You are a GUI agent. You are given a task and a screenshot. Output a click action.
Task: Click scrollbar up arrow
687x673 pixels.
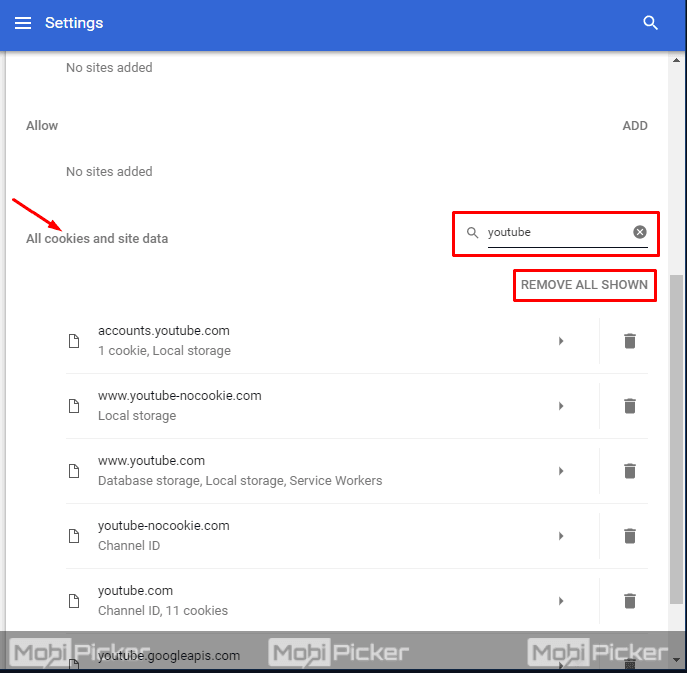pos(676,60)
